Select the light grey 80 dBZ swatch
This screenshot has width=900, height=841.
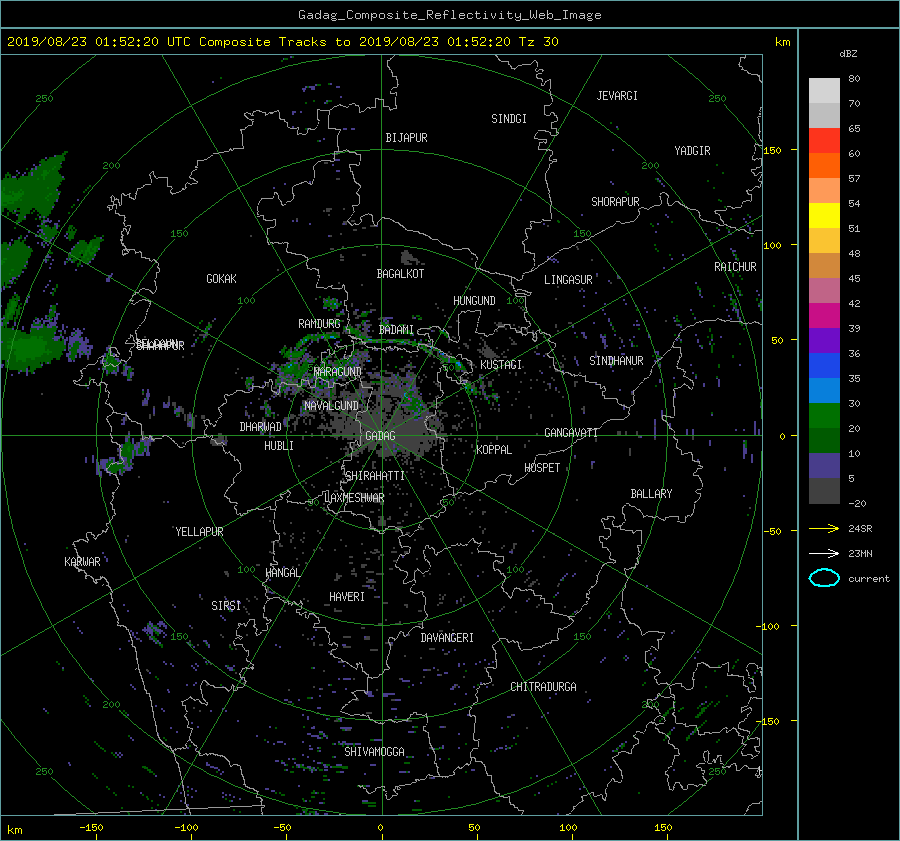[x=824, y=90]
